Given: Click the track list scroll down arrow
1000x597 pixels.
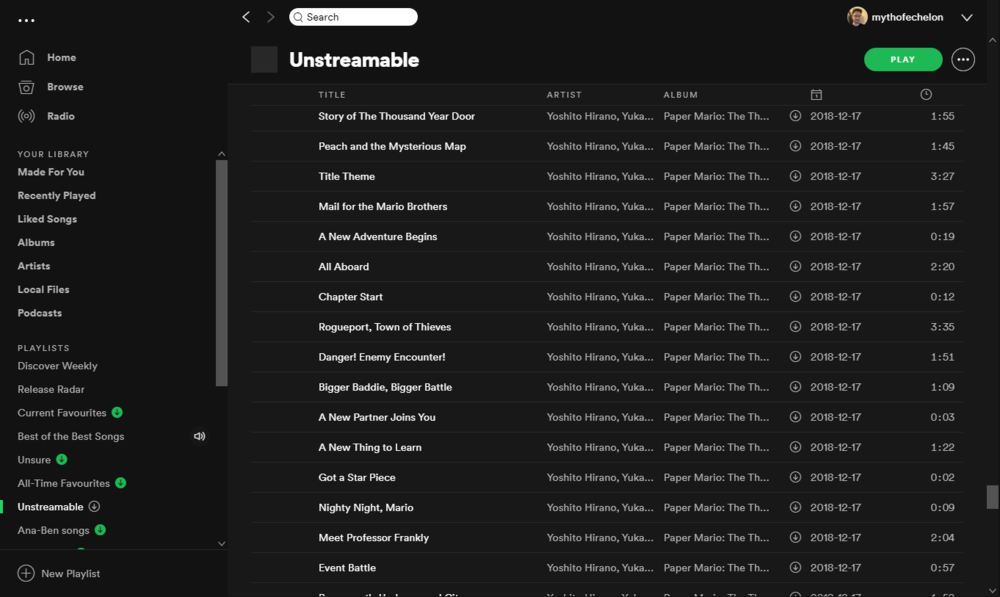Looking at the screenshot, I should [992, 591].
